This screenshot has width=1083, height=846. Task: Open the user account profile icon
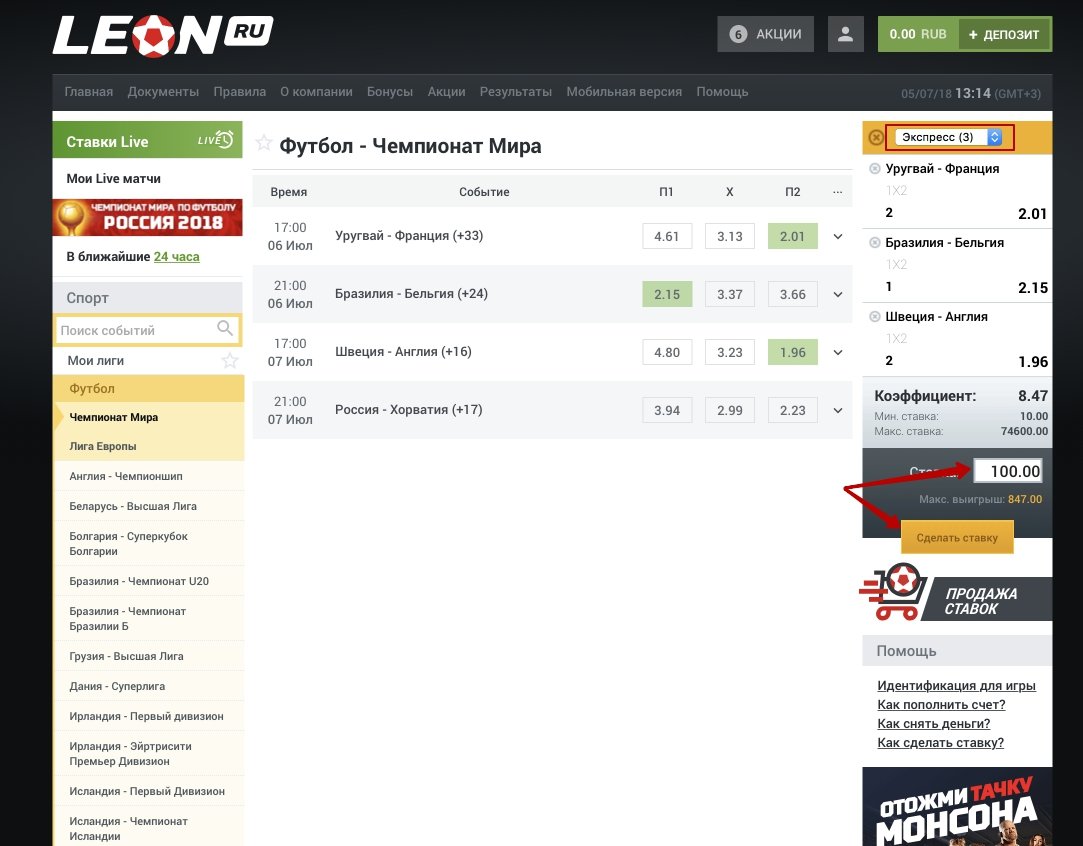click(x=845, y=34)
